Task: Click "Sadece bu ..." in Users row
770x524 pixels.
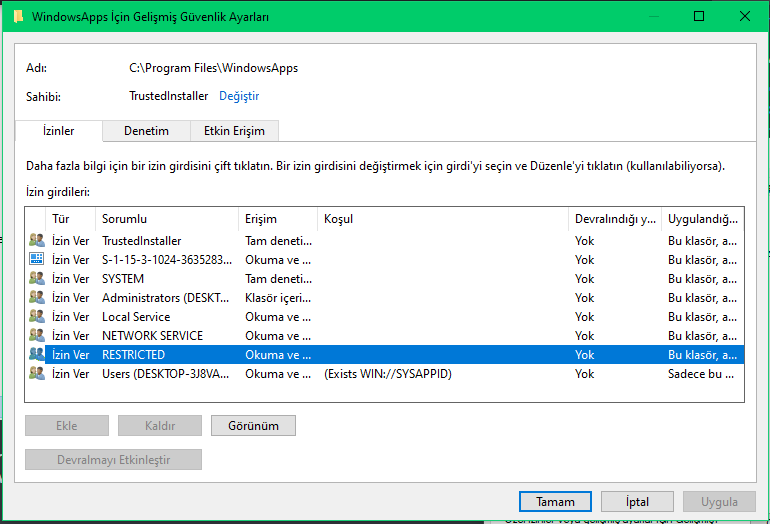Action: click(701, 374)
